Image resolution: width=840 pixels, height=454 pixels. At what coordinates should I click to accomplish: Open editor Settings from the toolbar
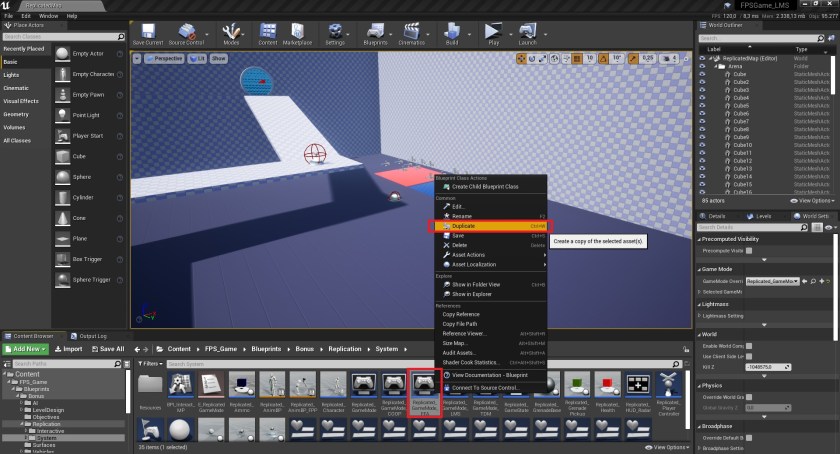(x=335, y=34)
